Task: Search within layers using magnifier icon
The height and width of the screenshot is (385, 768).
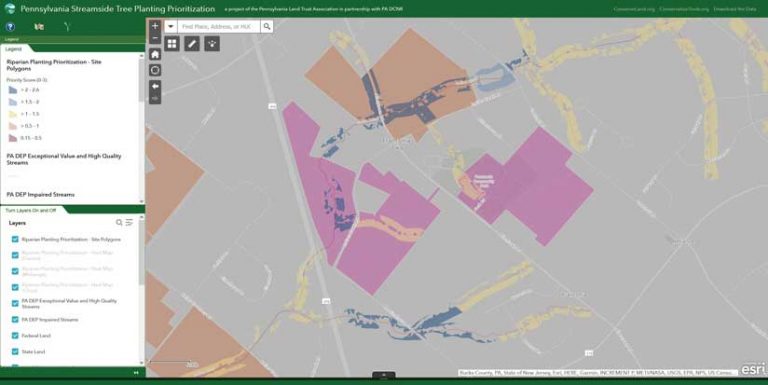Action: tap(119, 223)
